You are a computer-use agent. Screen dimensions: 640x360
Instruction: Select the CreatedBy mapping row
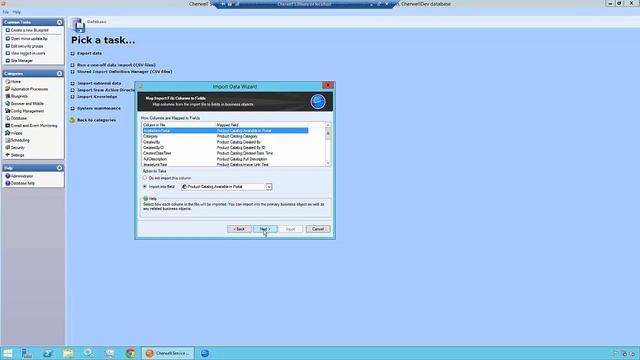[x=225, y=142]
